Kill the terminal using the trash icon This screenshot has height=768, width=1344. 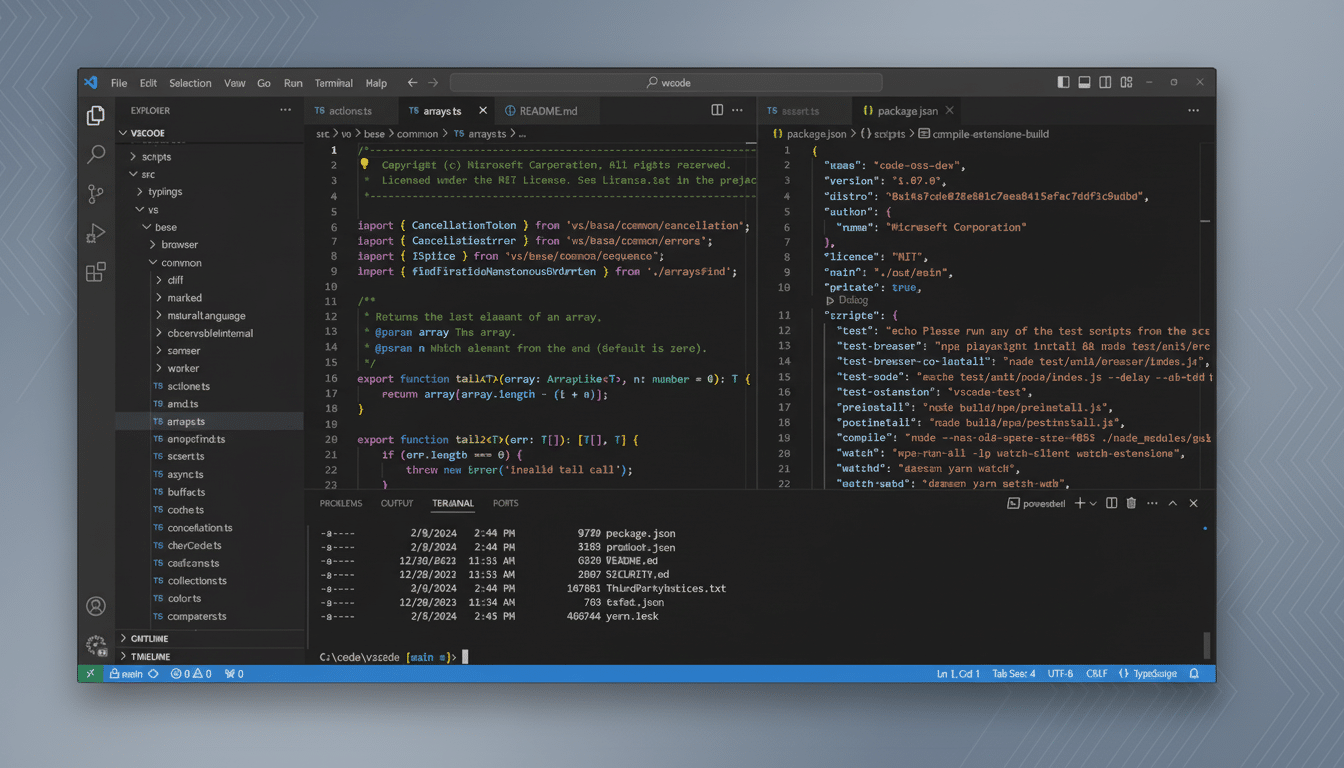(1130, 503)
